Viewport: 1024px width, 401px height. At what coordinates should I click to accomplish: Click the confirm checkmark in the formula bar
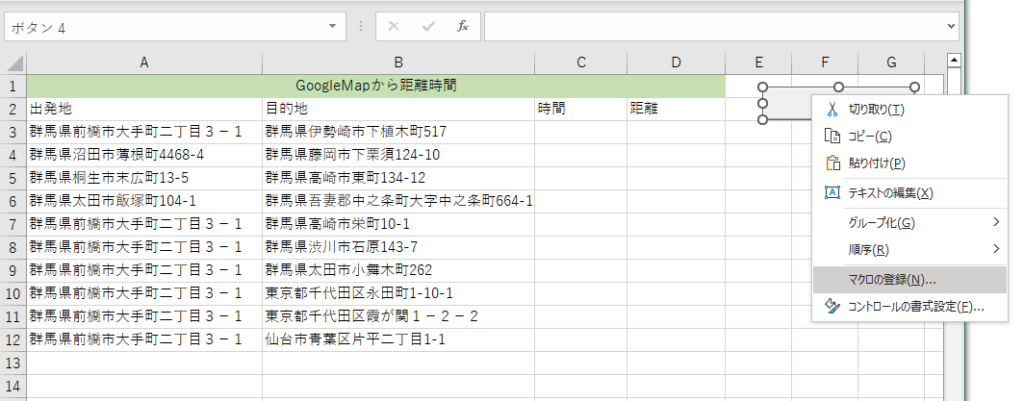pyautogui.click(x=428, y=26)
